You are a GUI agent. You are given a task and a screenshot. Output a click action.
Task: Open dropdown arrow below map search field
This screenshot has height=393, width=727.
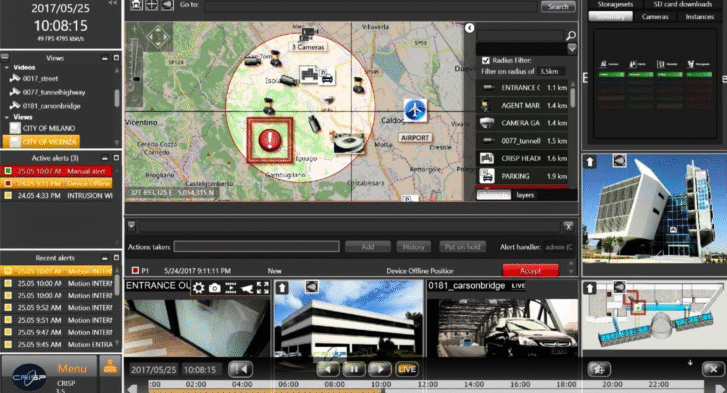pos(572,49)
